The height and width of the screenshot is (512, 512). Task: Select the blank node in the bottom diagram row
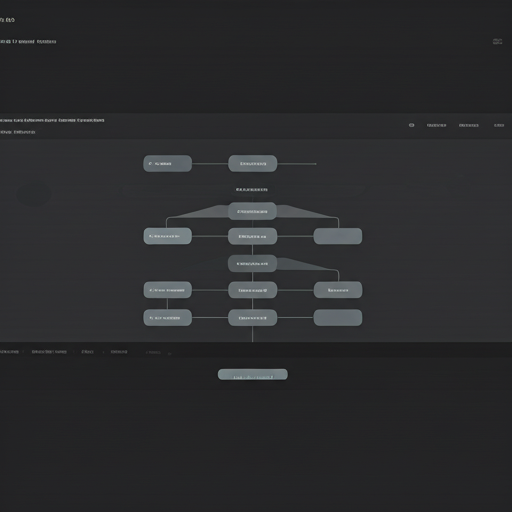click(338, 318)
